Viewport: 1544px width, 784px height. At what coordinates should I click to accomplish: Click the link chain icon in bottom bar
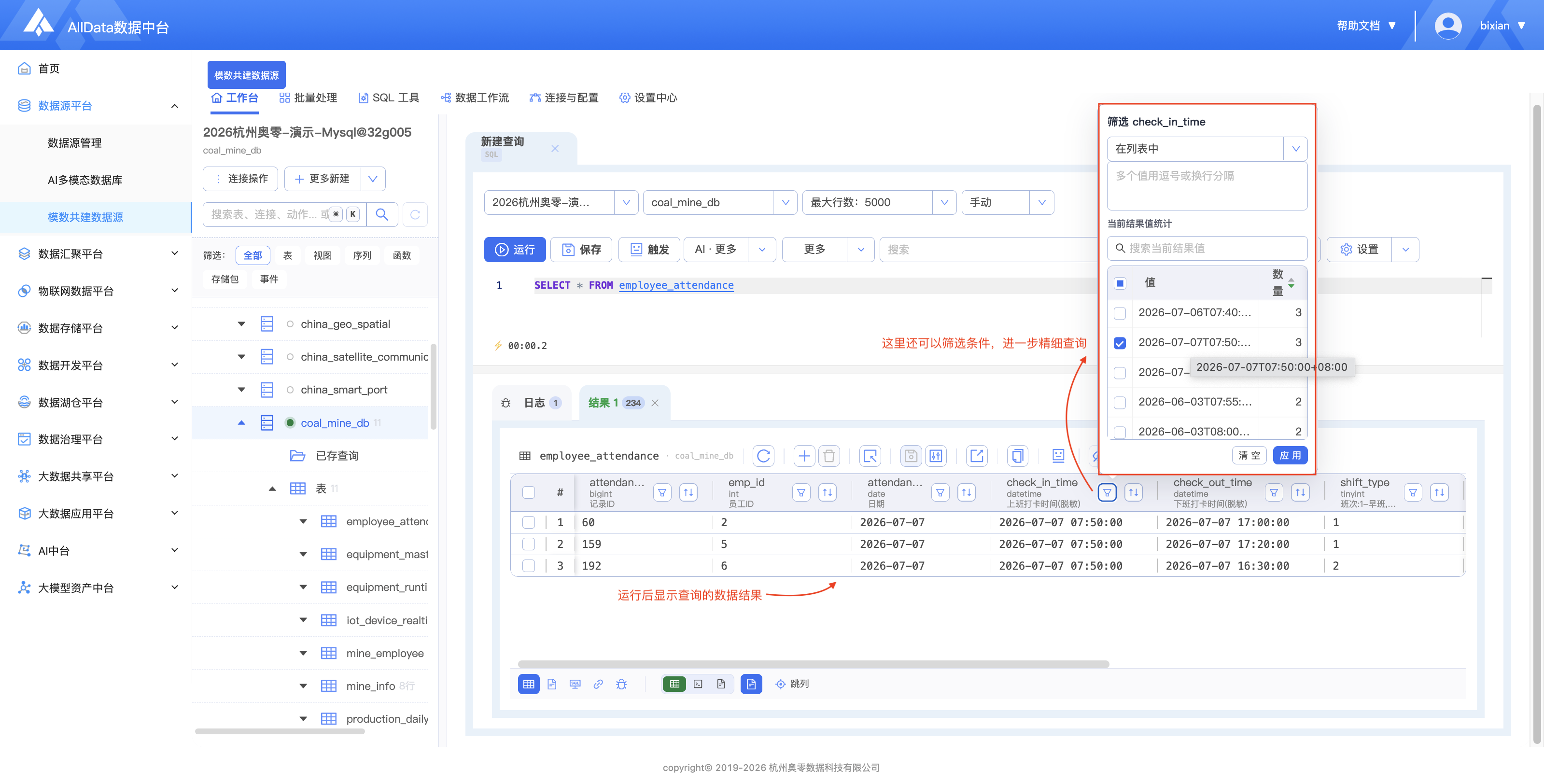tap(598, 683)
